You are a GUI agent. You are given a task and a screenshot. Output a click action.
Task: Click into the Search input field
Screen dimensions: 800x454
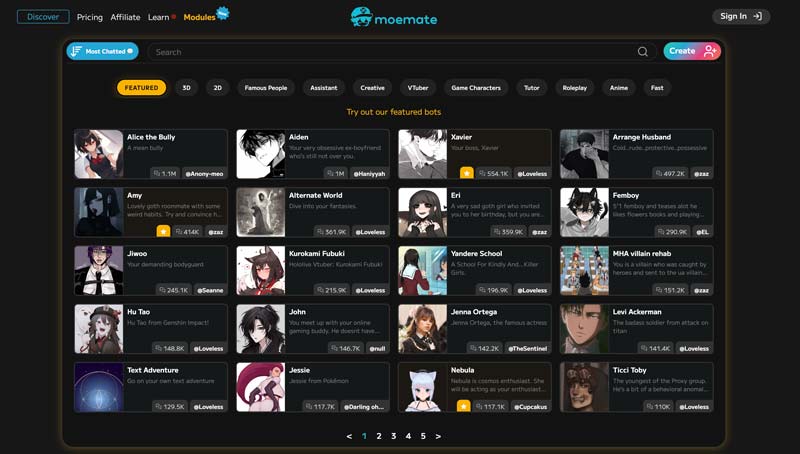[390, 52]
